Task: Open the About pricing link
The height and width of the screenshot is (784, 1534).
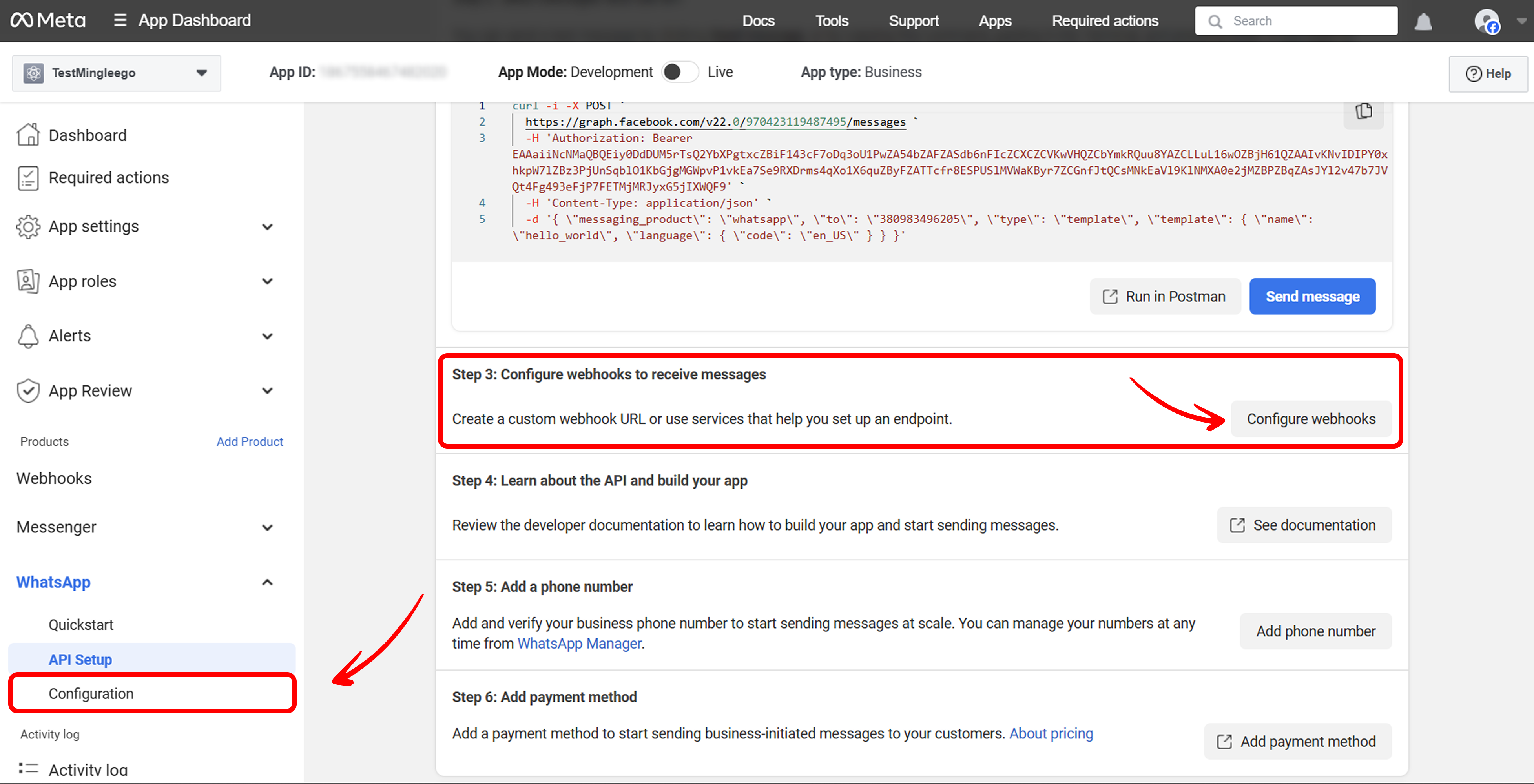Action: click(x=1051, y=733)
